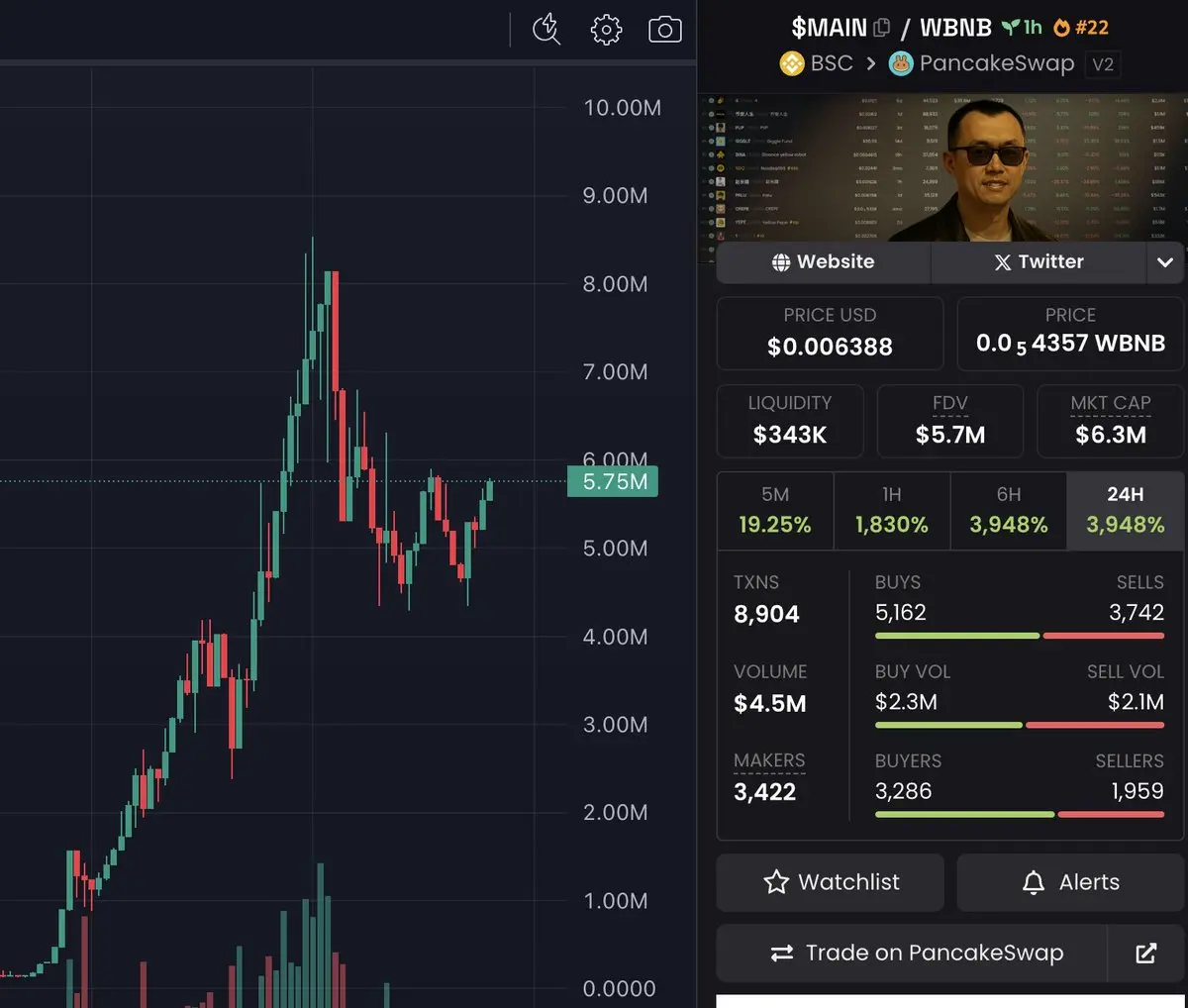Click the star icon on Watchlist
Viewport: 1188px width, 1008px height.
pos(776,882)
